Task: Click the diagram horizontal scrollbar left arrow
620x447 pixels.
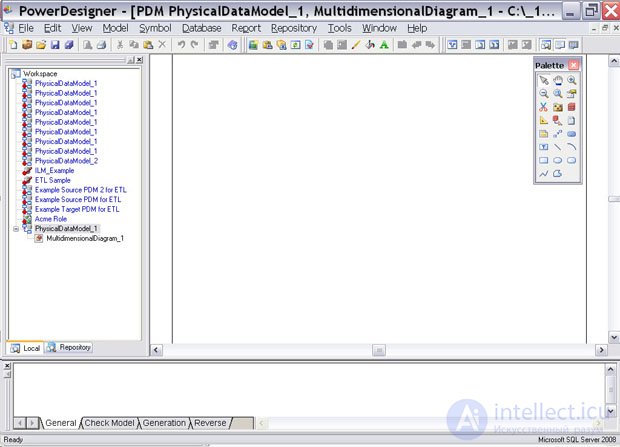Action: (156, 350)
